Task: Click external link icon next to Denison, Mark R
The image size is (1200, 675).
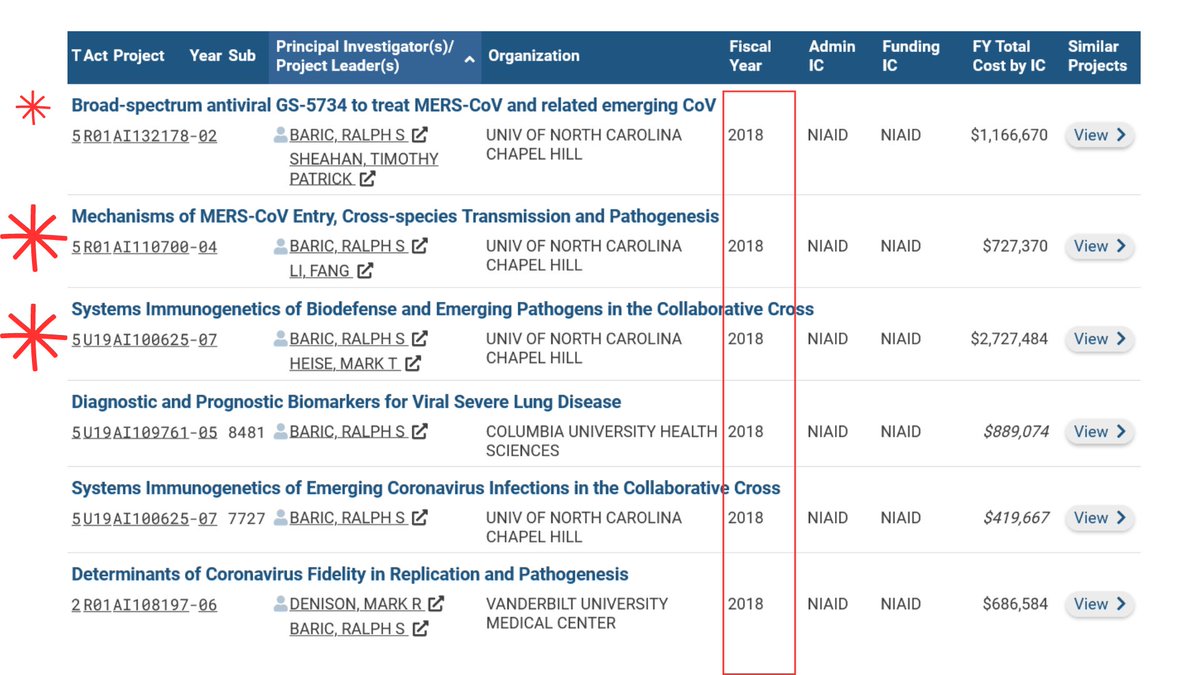Action: [x=435, y=604]
